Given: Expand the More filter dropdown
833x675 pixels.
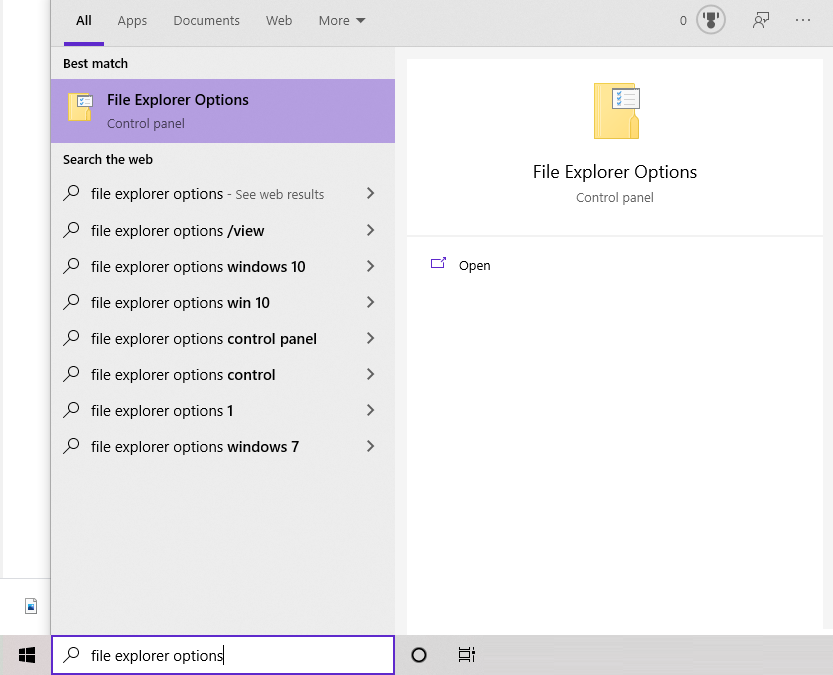Looking at the screenshot, I should [341, 20].
